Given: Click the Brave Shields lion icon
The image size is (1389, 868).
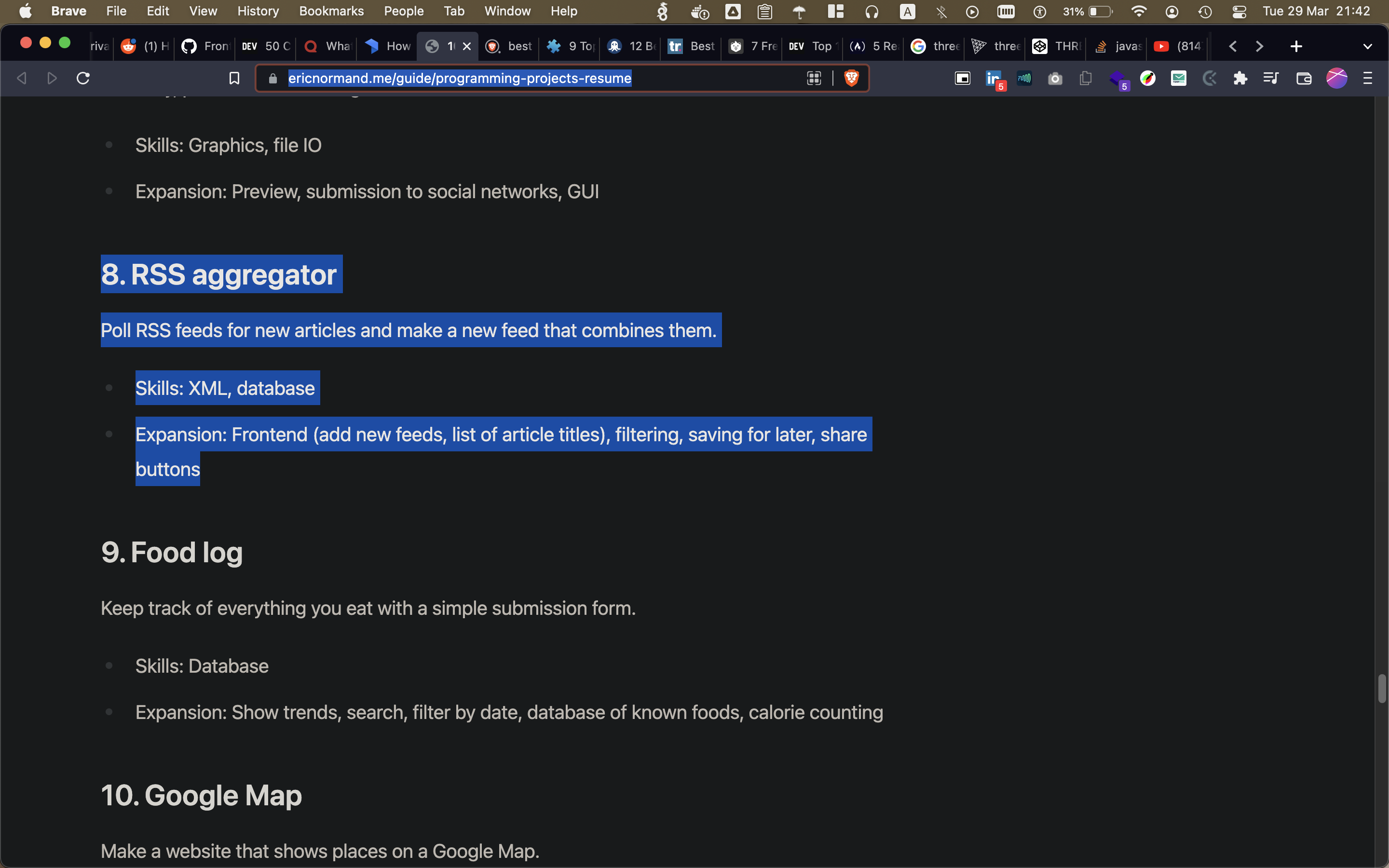Looking at the screenshot, I should pos(851,78).
